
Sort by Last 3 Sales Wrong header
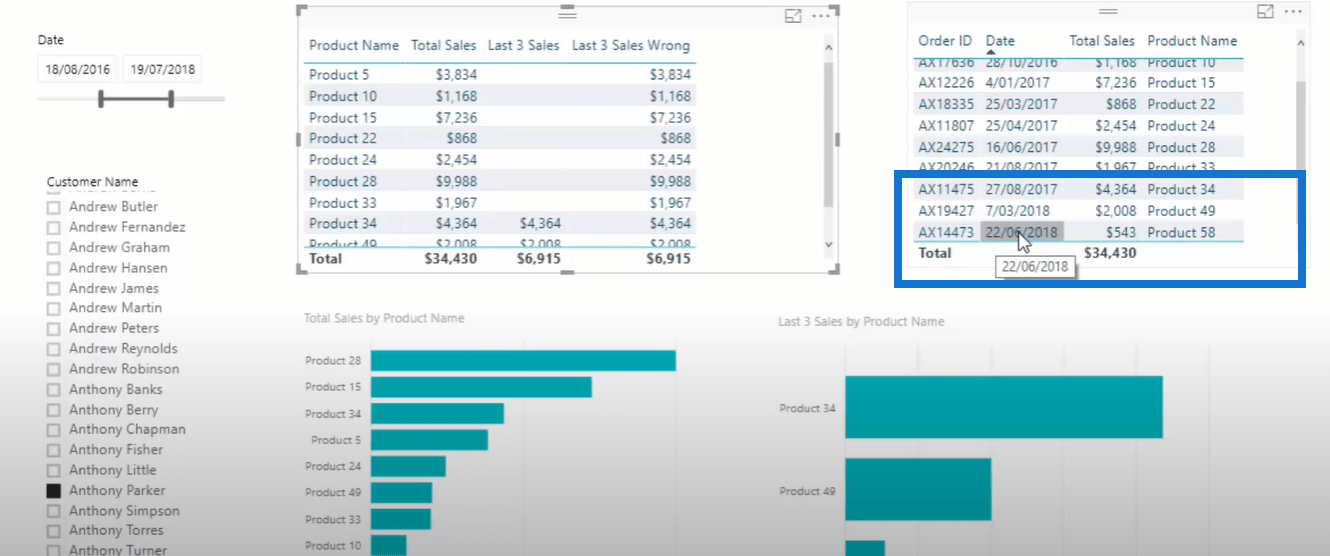(x=631, y=45)
